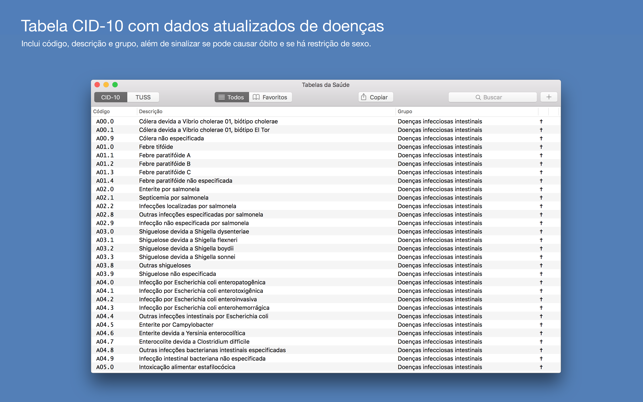
Task: Select row 'Intoxicação alimentar estafilocócica'
Action: pyautogui.click(x=326, y=367)
